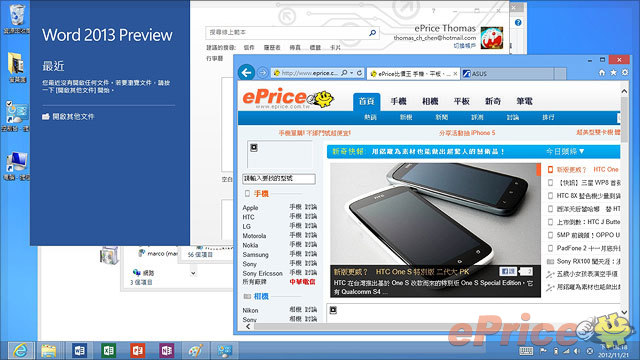Select the 首頁 tab on ePrice
Viewport: 640px width, 360px height.
tap(367, 101)
